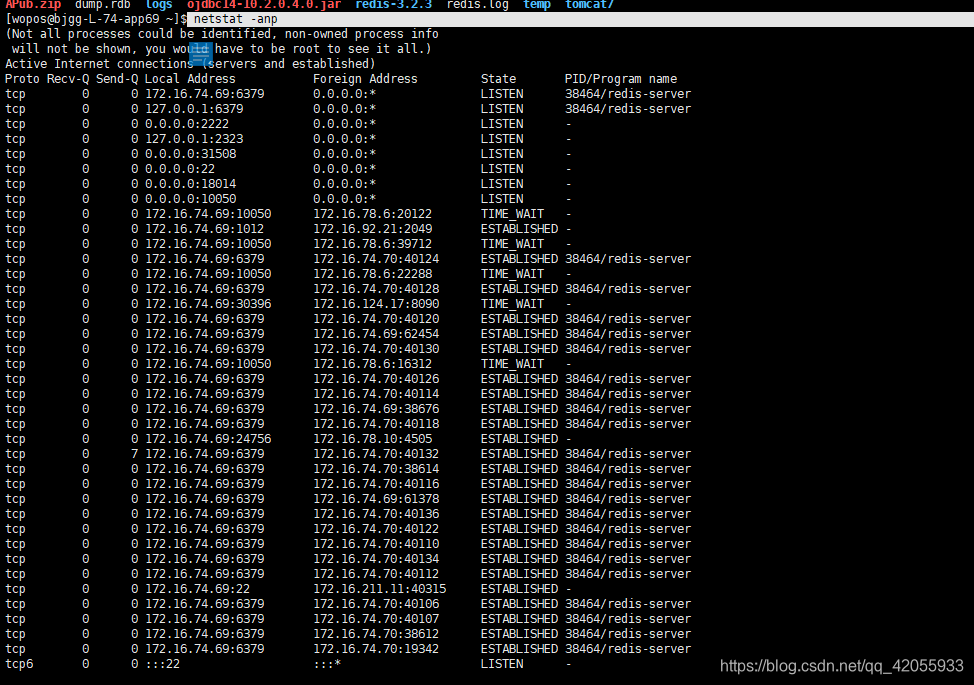The width and height of the screenshot is (974, 685).
Task: Select the directory name "redis-3.2.3"
Action: pyautogui.click(x=393, y=5)
